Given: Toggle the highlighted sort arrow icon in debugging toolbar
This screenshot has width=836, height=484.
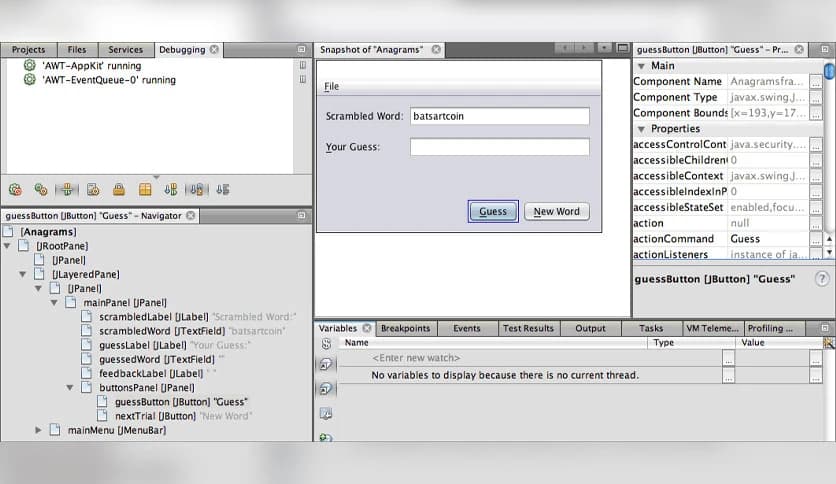Looking at the screenshot, I should pos(197,189).
